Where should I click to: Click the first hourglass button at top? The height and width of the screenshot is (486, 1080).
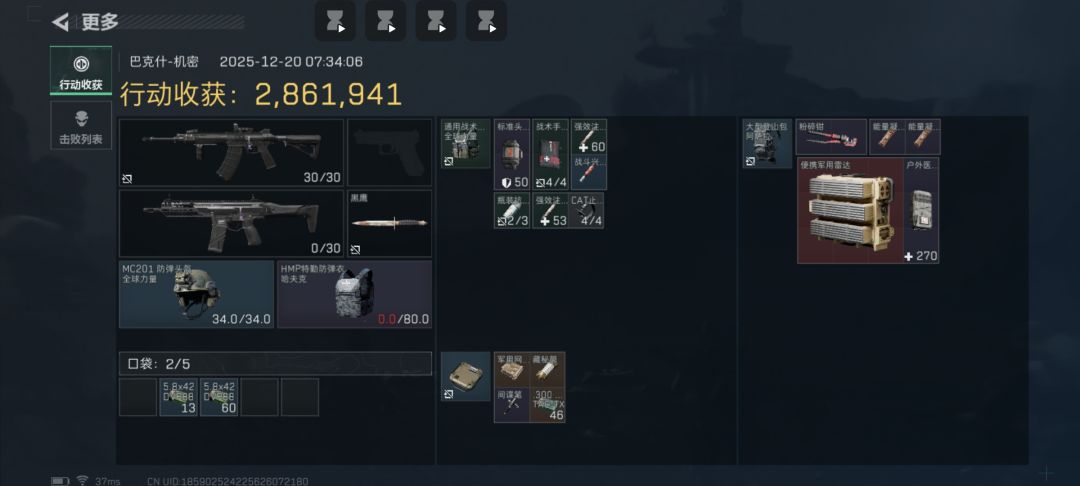click(335, 21)
